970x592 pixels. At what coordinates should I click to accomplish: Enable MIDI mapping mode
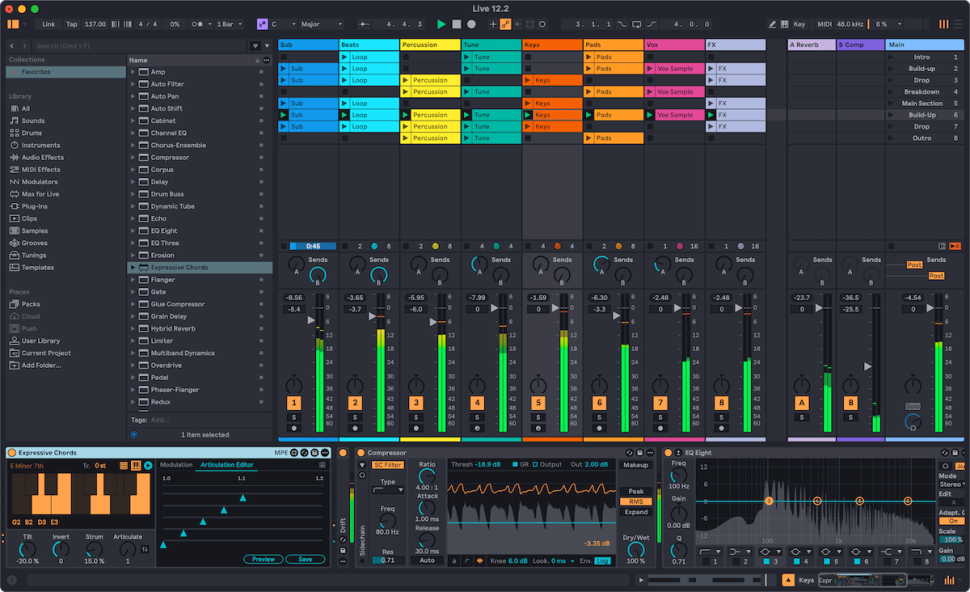[x=824, y=23]
